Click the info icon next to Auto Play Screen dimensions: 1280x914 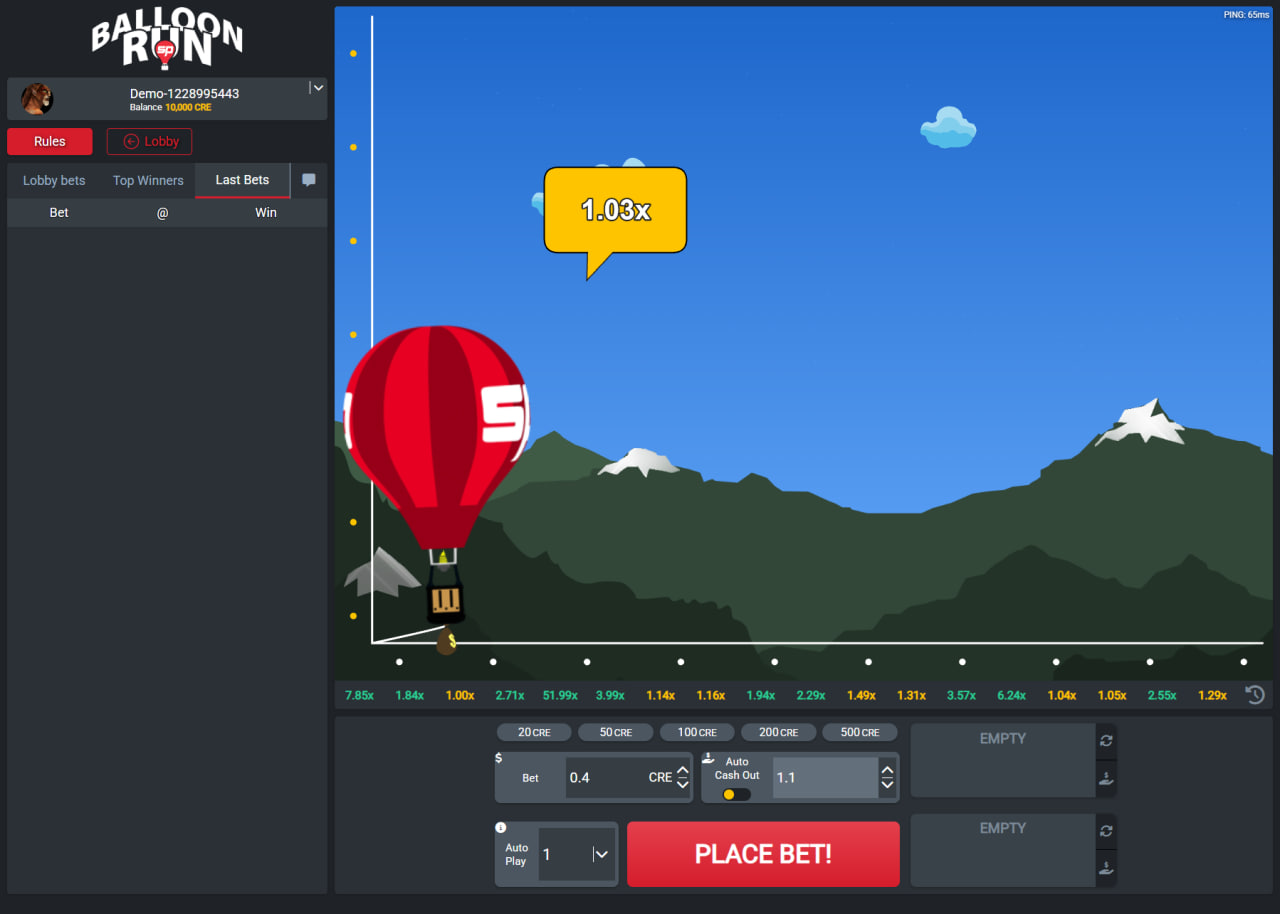(500, 827)
